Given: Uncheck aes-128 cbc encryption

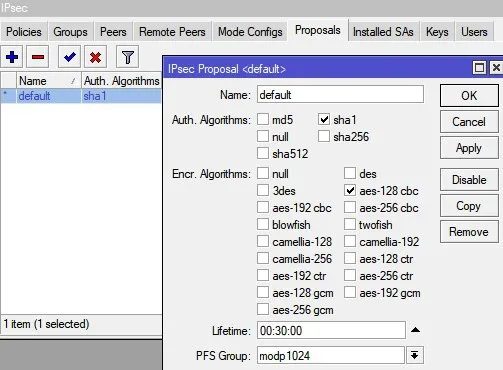Looking at the screenshot, I should (x=350, y=190).
